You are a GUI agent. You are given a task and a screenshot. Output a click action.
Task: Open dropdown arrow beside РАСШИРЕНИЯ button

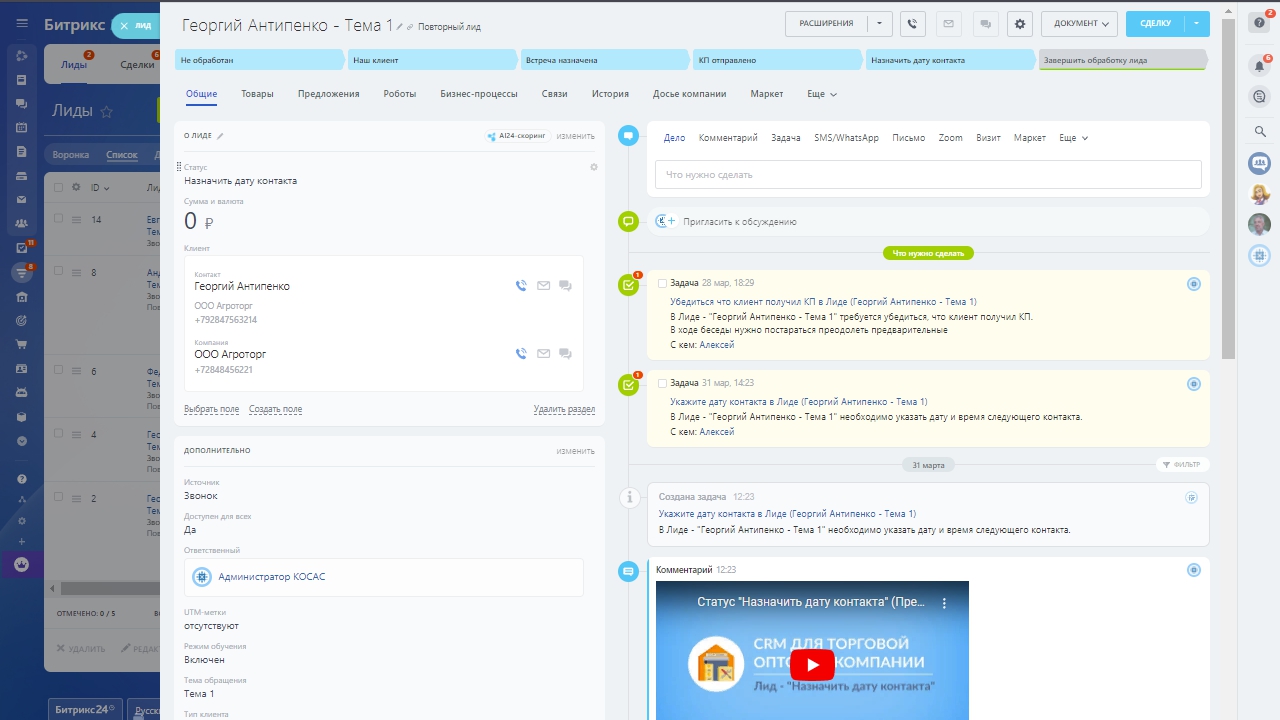click(879, 24)
